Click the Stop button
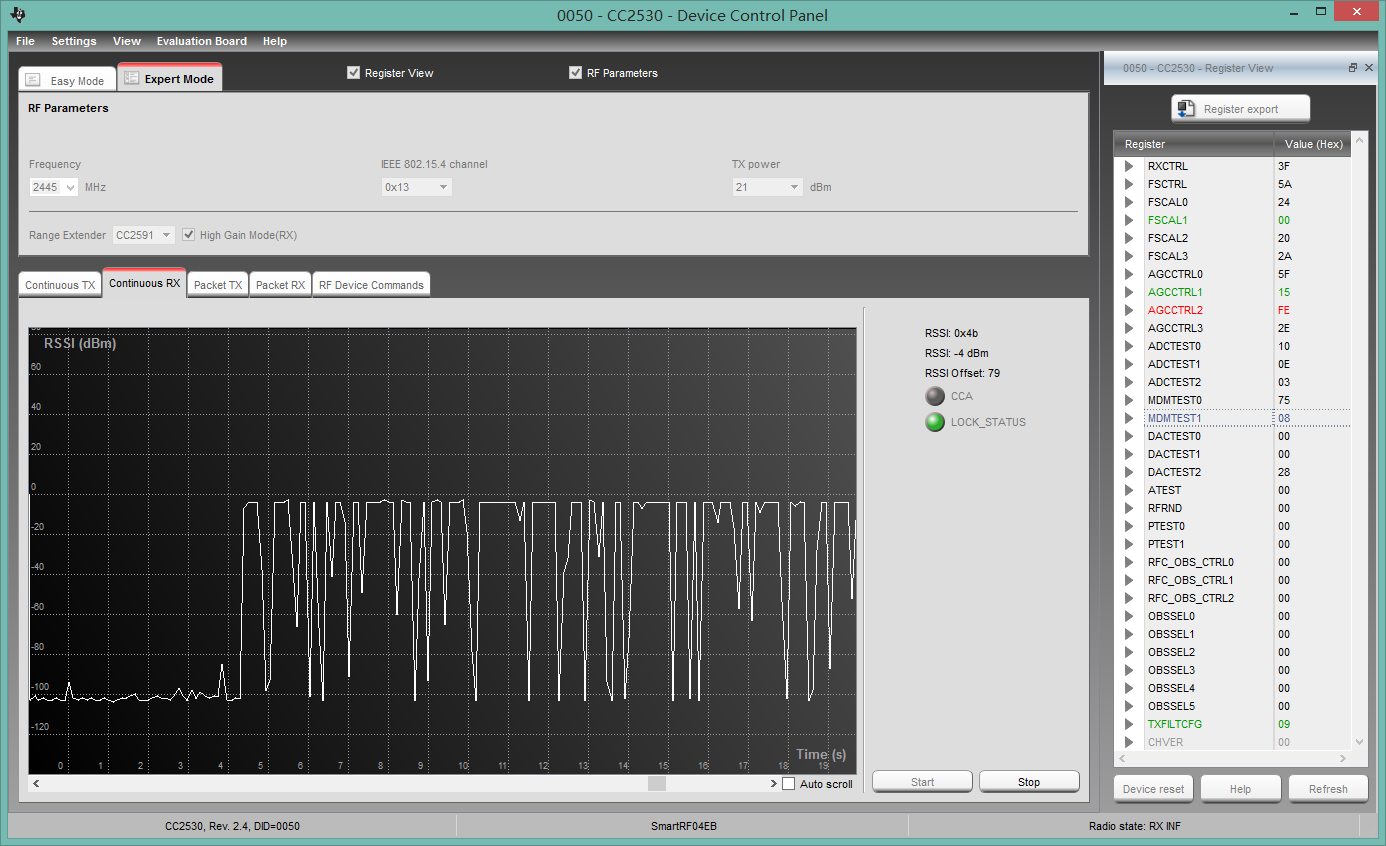 (1029, 782)
